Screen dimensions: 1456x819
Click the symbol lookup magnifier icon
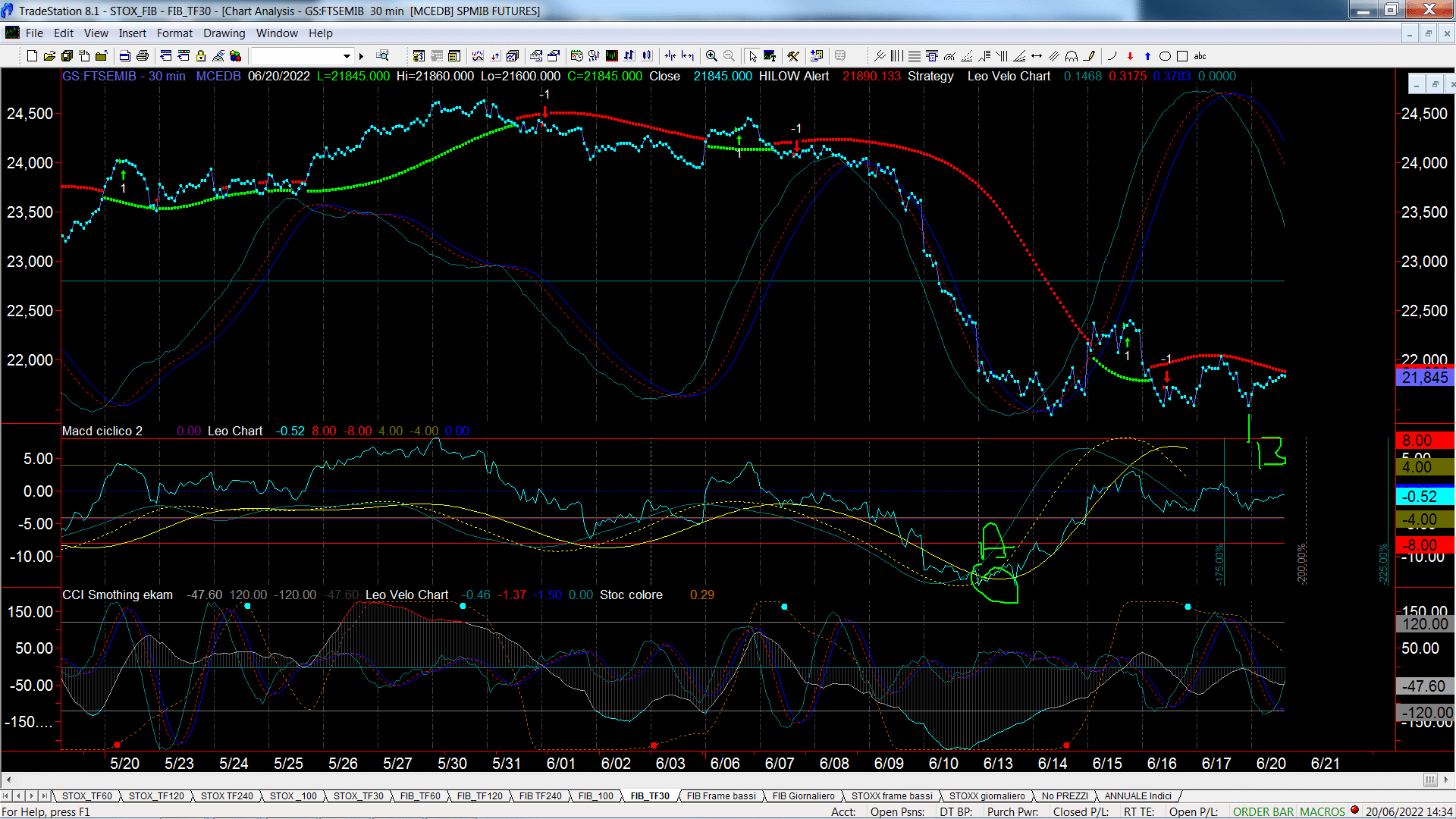click(x=382, y=56)
